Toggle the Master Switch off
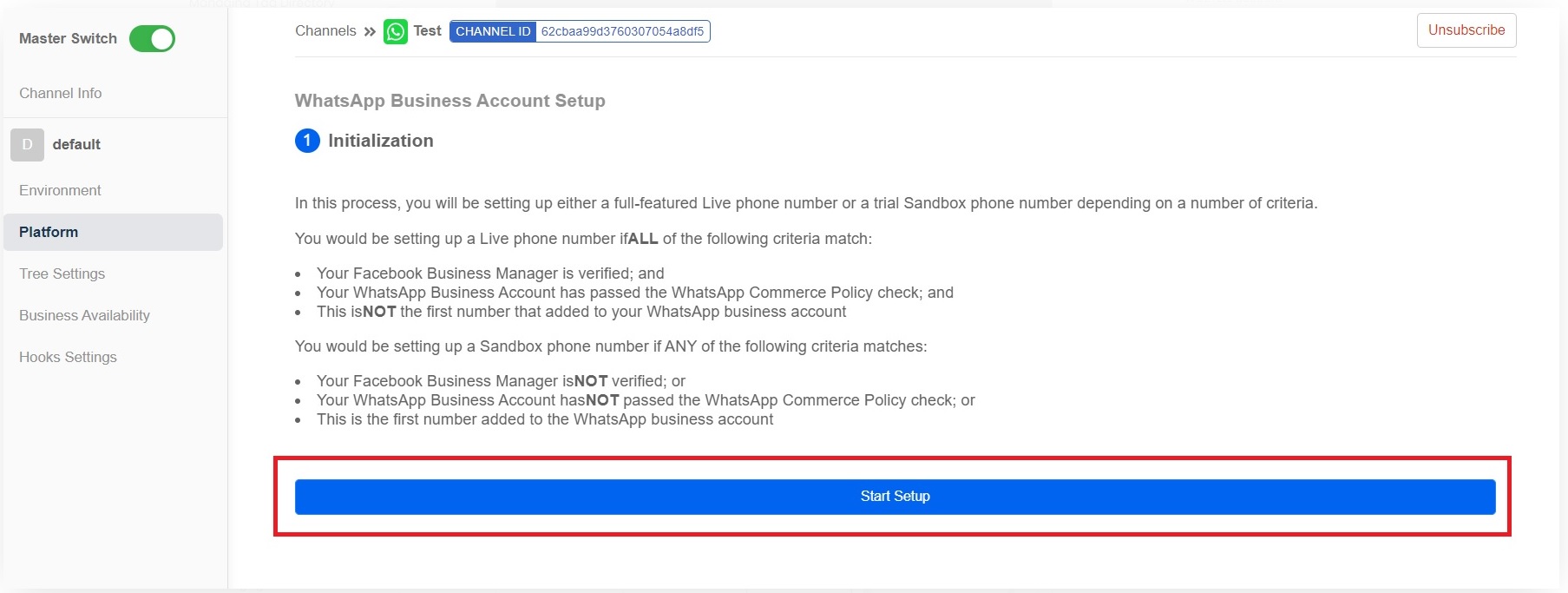This screenshot has height=593, width=1568. click(152, 39)
